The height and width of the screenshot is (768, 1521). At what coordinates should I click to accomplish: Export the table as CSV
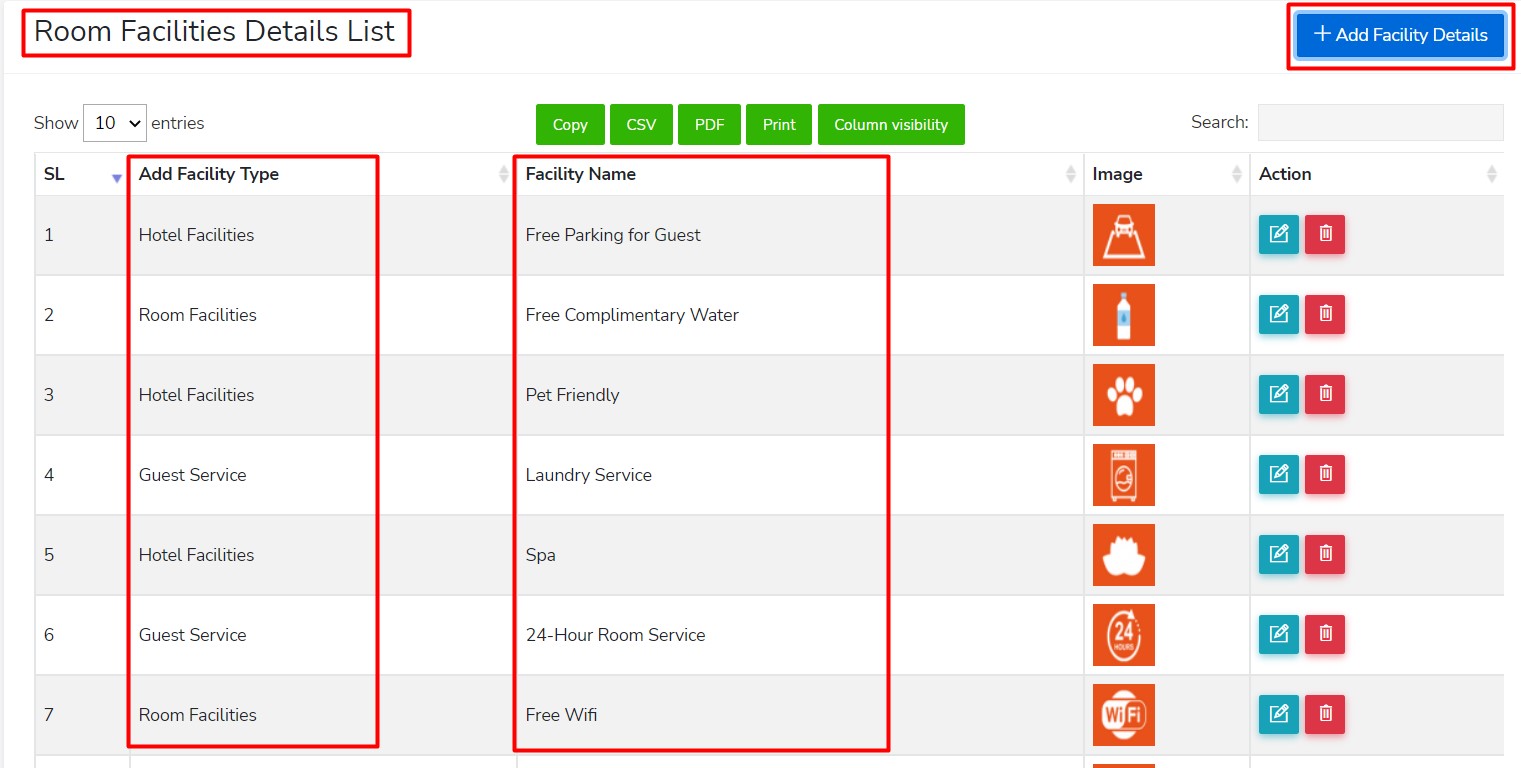pos(641,125)
